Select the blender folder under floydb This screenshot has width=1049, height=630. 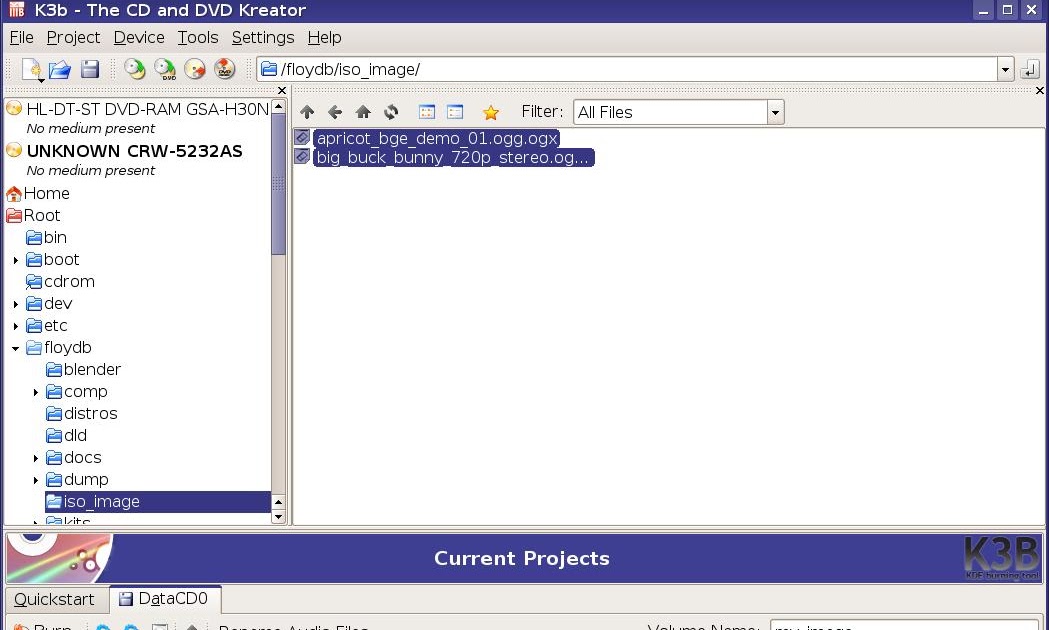click(x=92, y=370)
